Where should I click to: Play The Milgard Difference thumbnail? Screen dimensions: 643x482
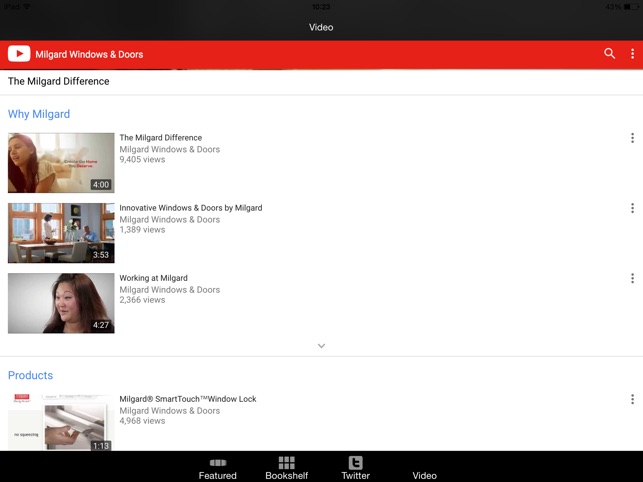click(61, 163)
